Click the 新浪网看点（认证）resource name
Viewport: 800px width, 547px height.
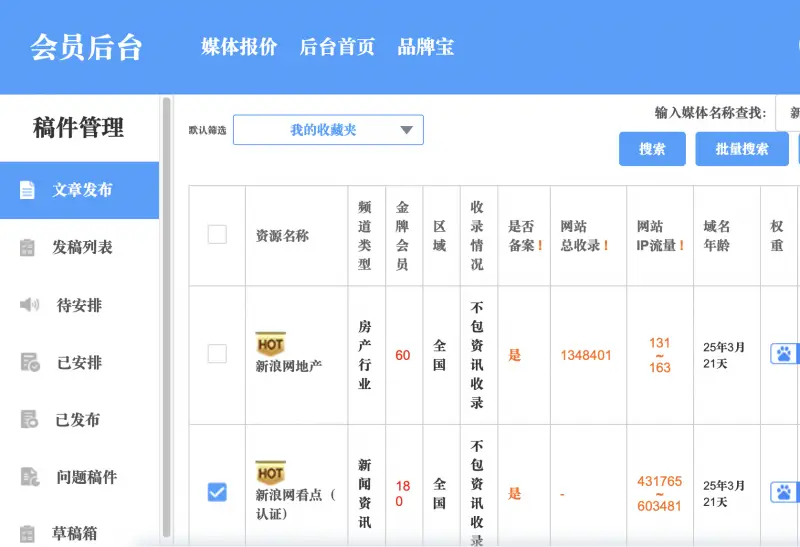tap(296, 504)
